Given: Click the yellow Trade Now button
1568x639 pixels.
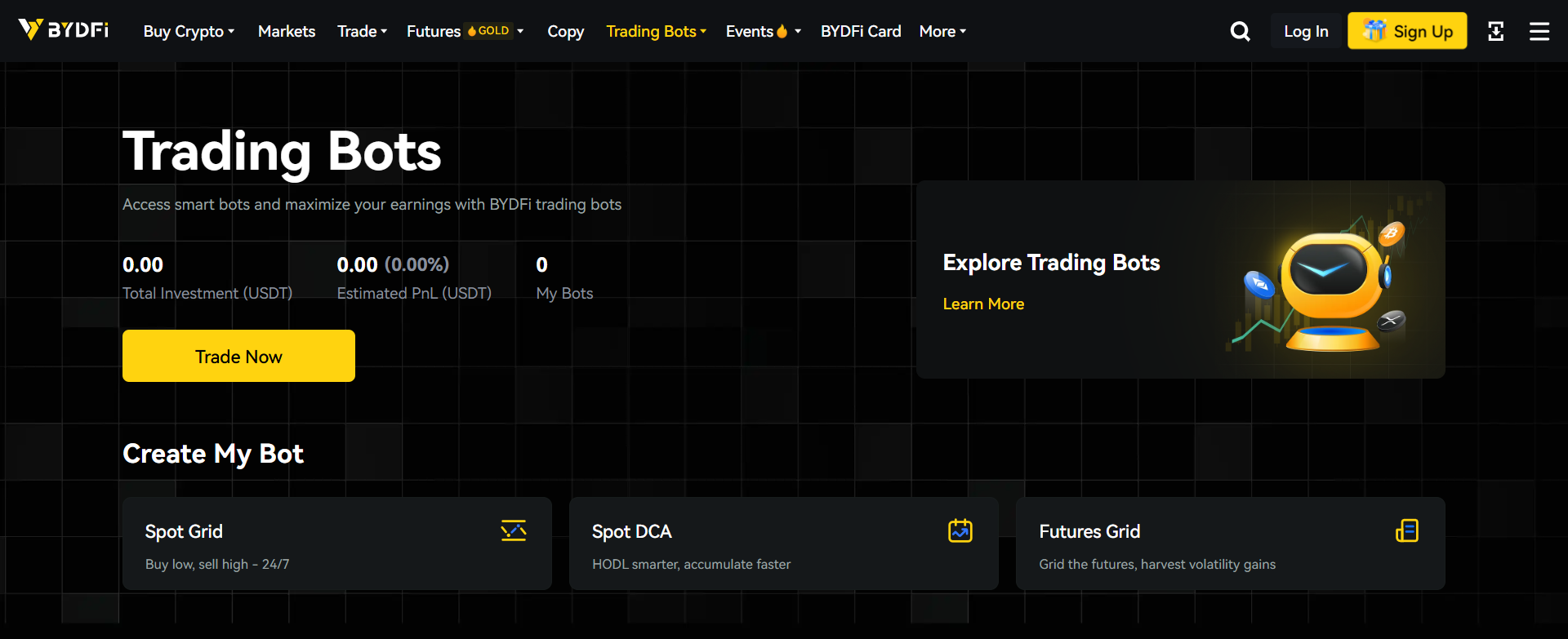Looking at the screenshot, I should 238,356.
